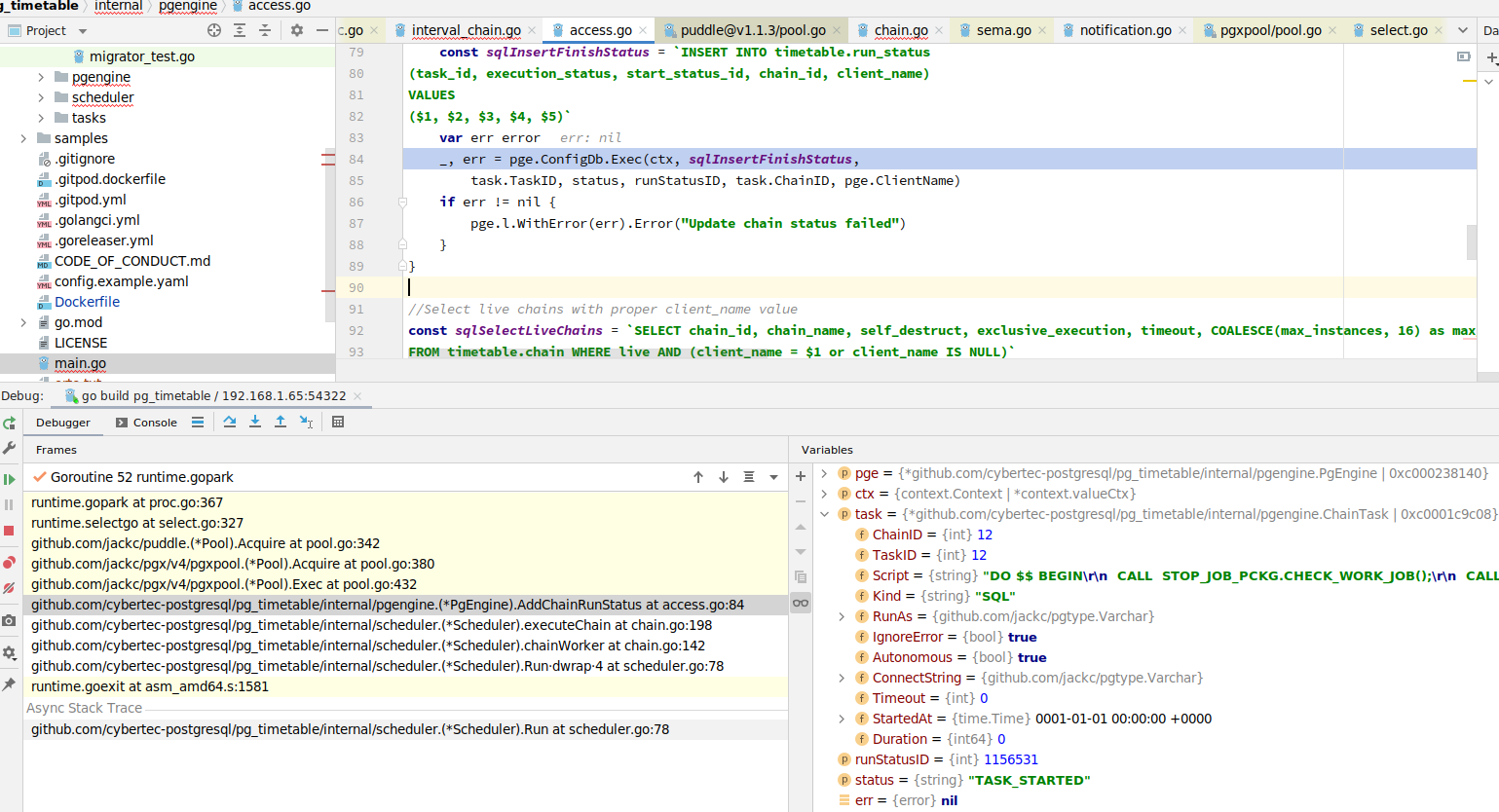Select the Step Over icon
The width and height of the screenshot is (1499, 812).
point(230,423)
